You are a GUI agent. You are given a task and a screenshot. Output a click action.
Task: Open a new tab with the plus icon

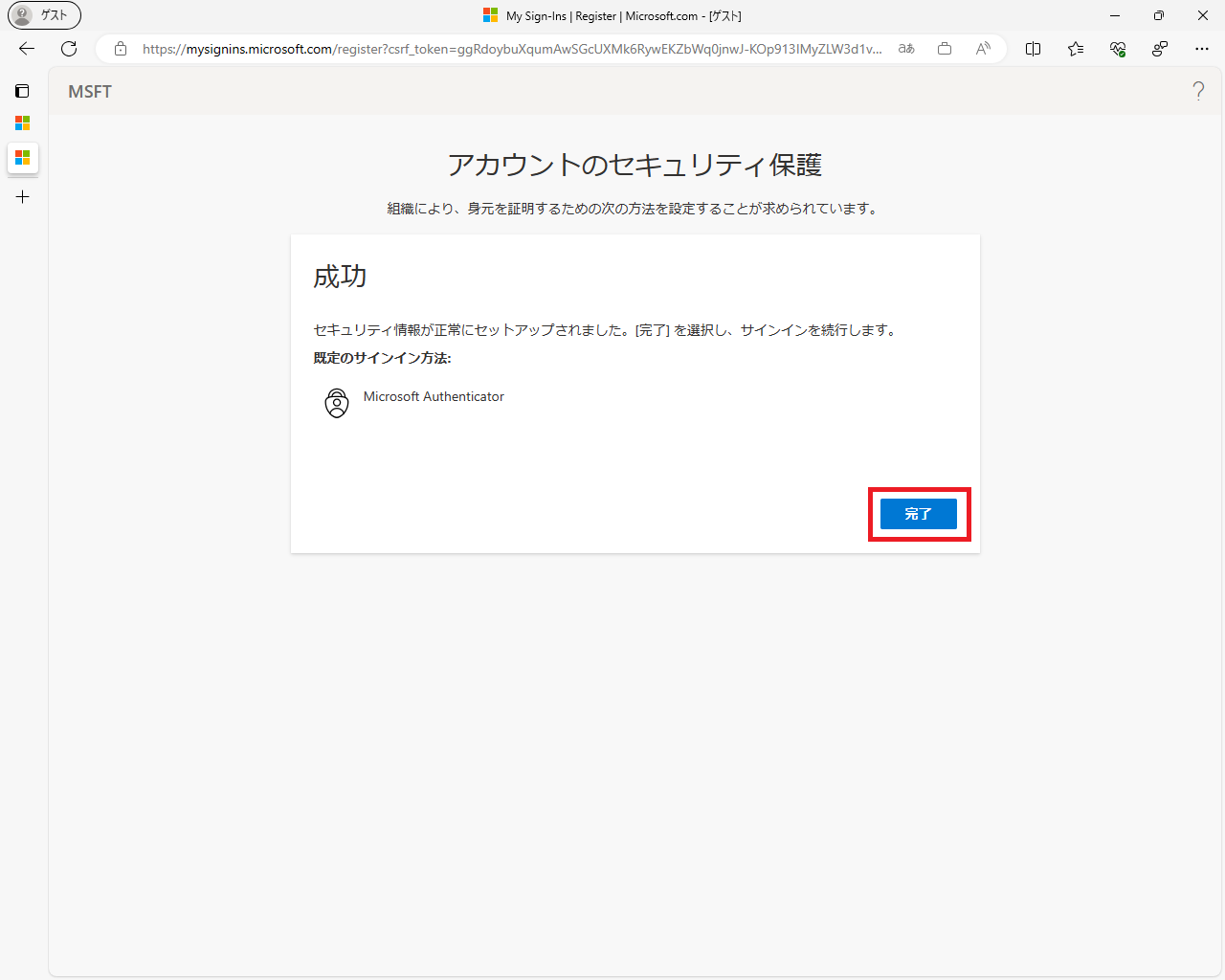coord(23,197)
